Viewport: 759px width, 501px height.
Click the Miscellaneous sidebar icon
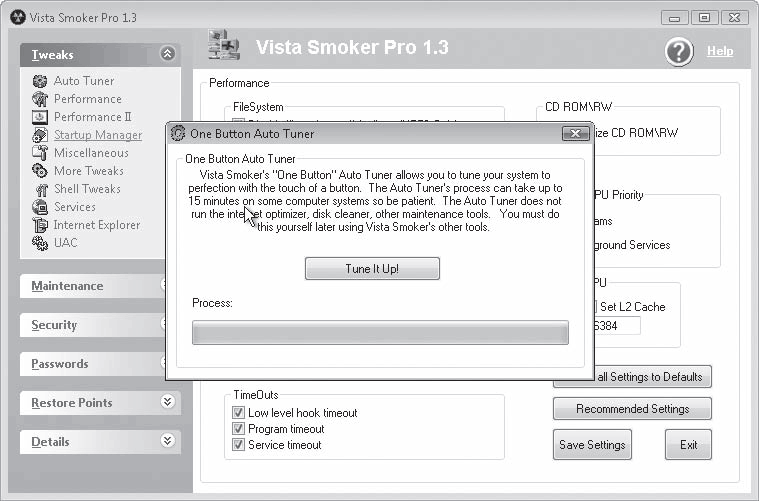(x=40, y=153)
